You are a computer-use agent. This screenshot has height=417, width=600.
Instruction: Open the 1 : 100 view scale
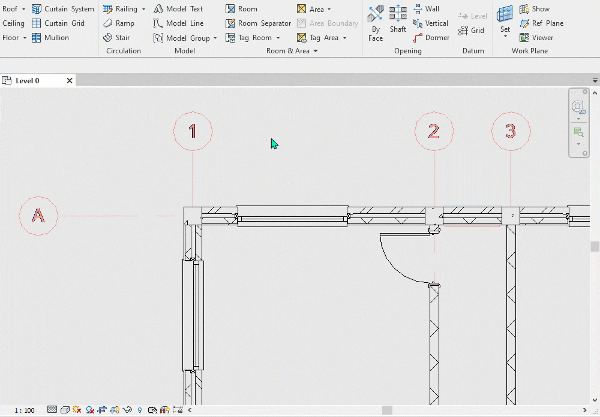click(24, 410)
